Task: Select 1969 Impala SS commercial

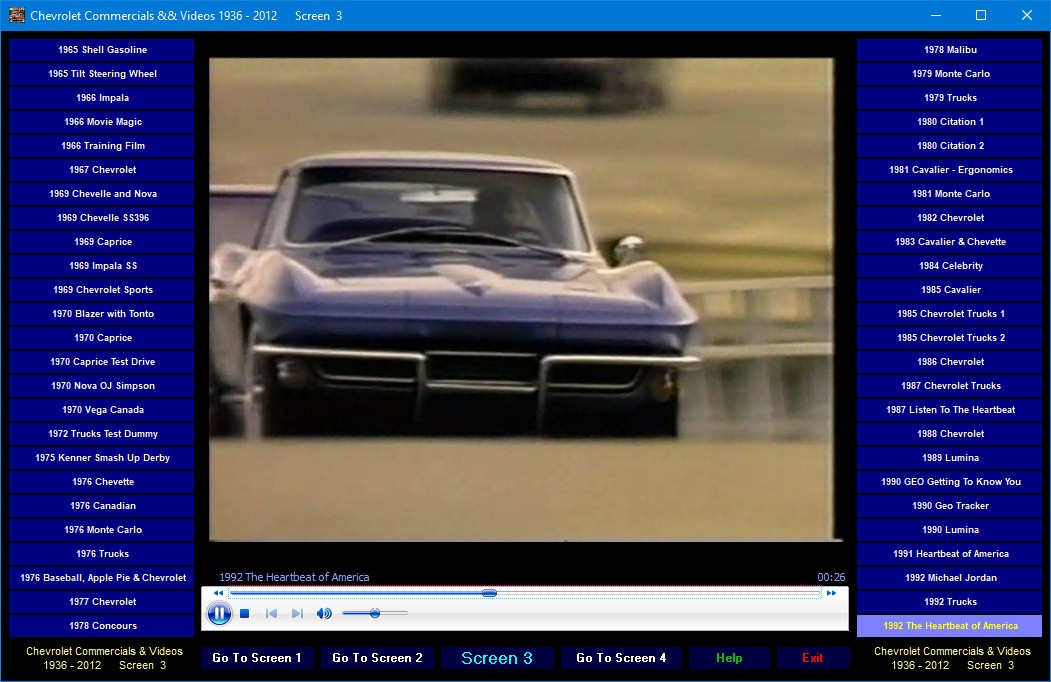Action: coord(103,266)
